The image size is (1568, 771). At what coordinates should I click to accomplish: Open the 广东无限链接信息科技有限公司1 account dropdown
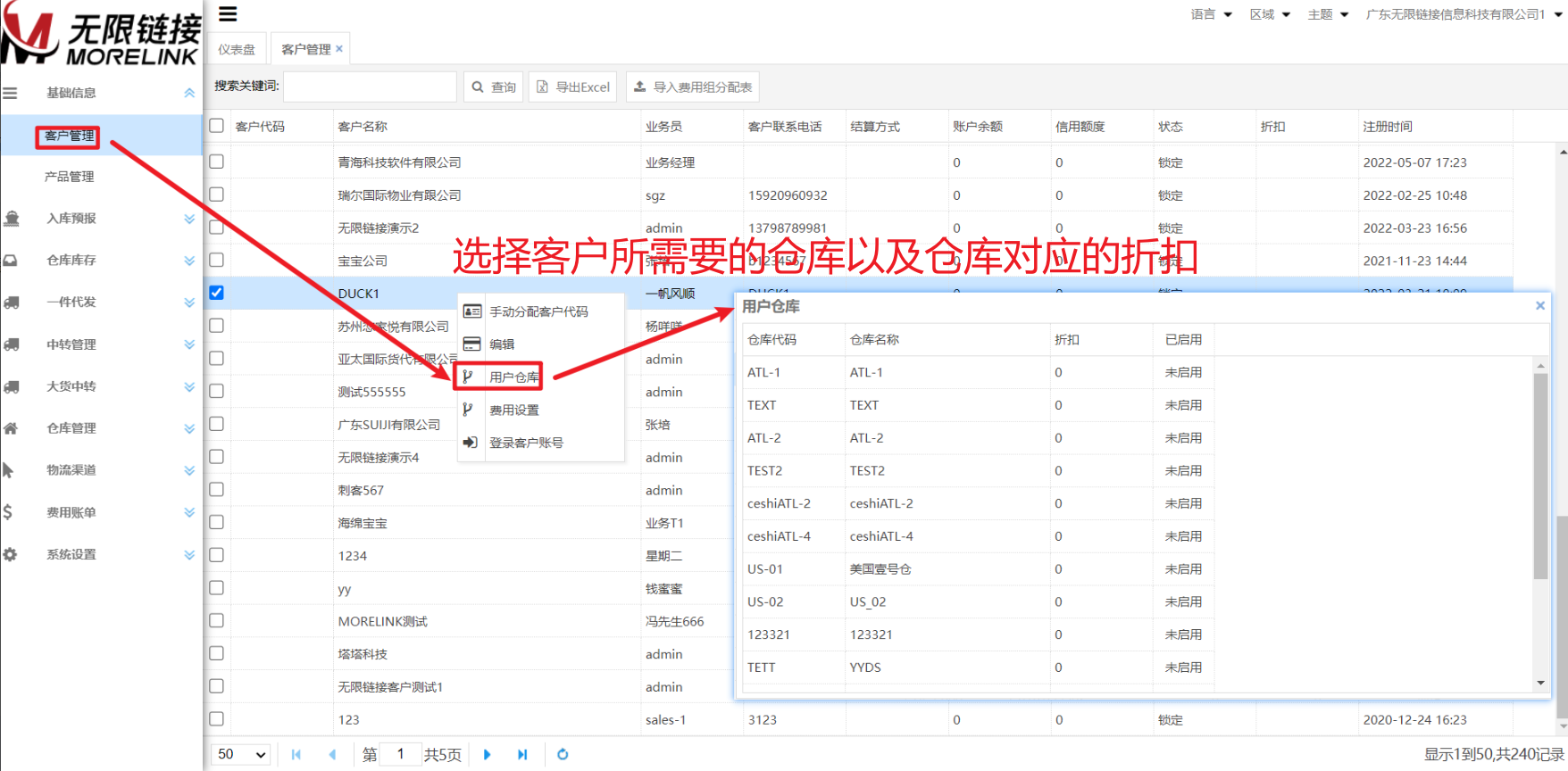tap(1465, 14)
